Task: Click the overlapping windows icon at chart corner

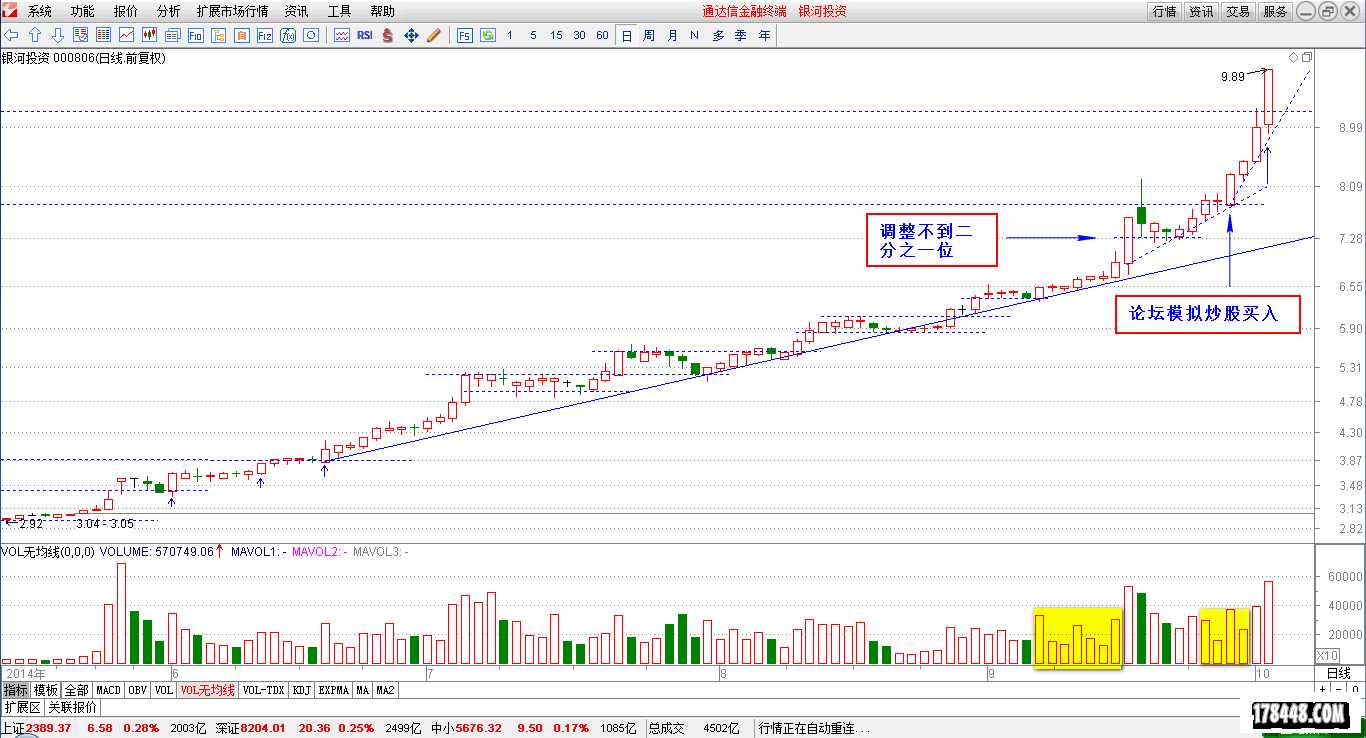Action: tap(1307, 57)
